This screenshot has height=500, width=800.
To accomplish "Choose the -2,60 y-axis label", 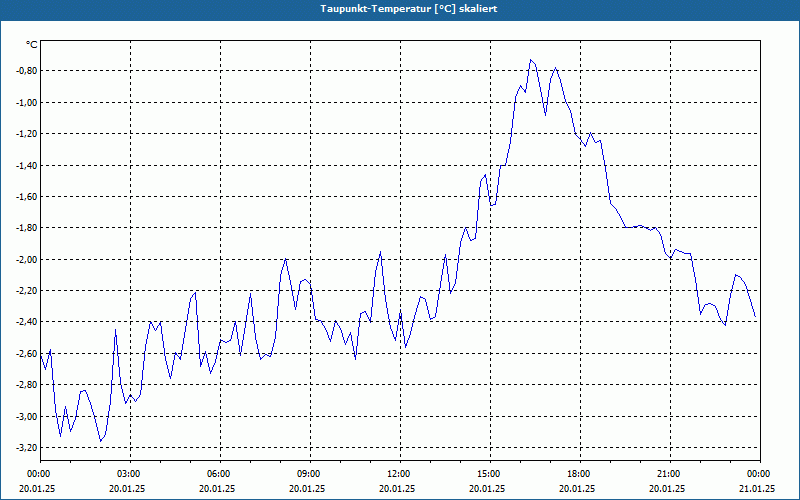I will [27, 354].
